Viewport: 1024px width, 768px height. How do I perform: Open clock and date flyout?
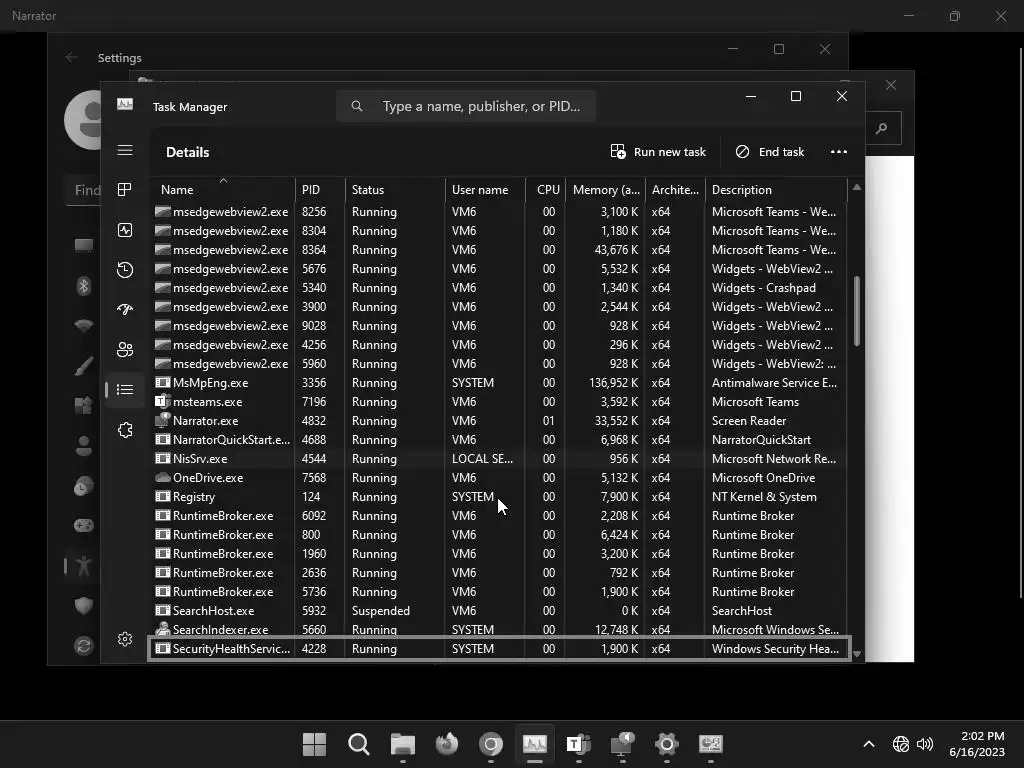pos(977,744)
